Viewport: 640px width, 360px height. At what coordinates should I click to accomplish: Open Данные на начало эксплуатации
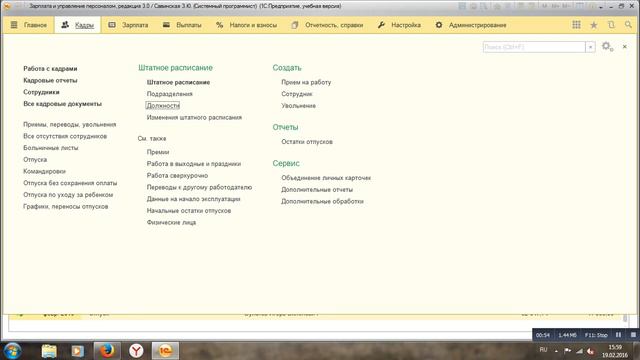click(x=193, y=199)
